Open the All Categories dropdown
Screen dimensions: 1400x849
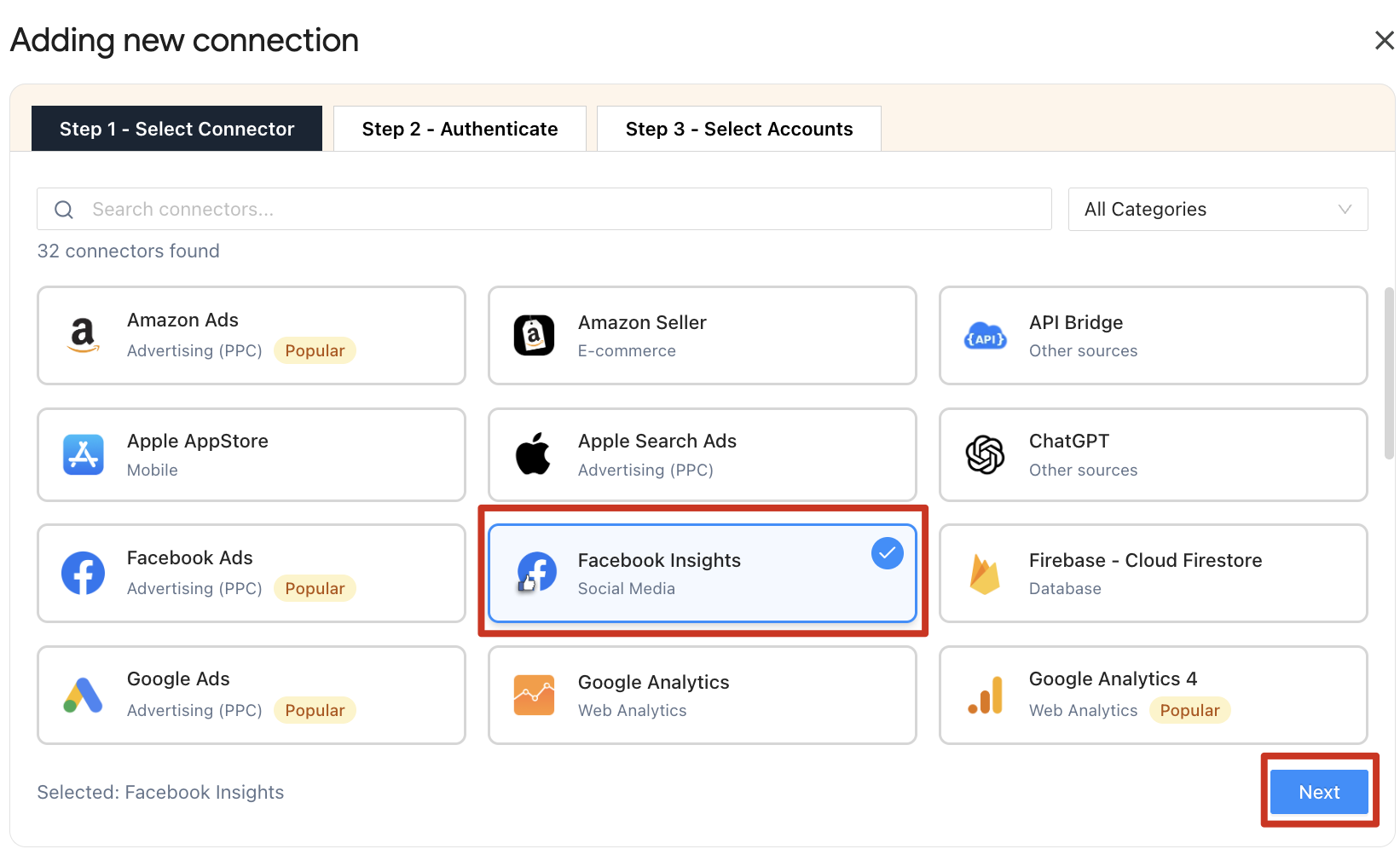click(x=1217, y=210)
